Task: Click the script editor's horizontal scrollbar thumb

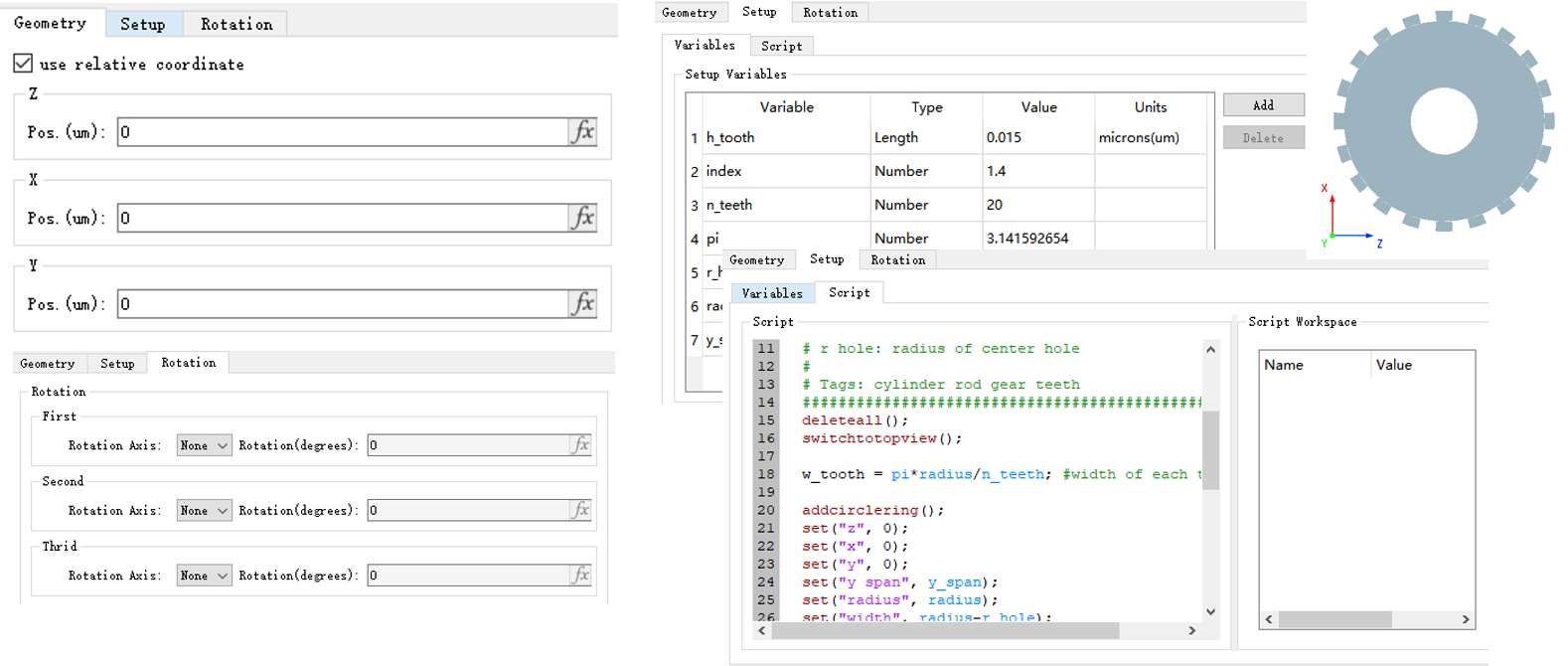Action: [x=945, y=630]
